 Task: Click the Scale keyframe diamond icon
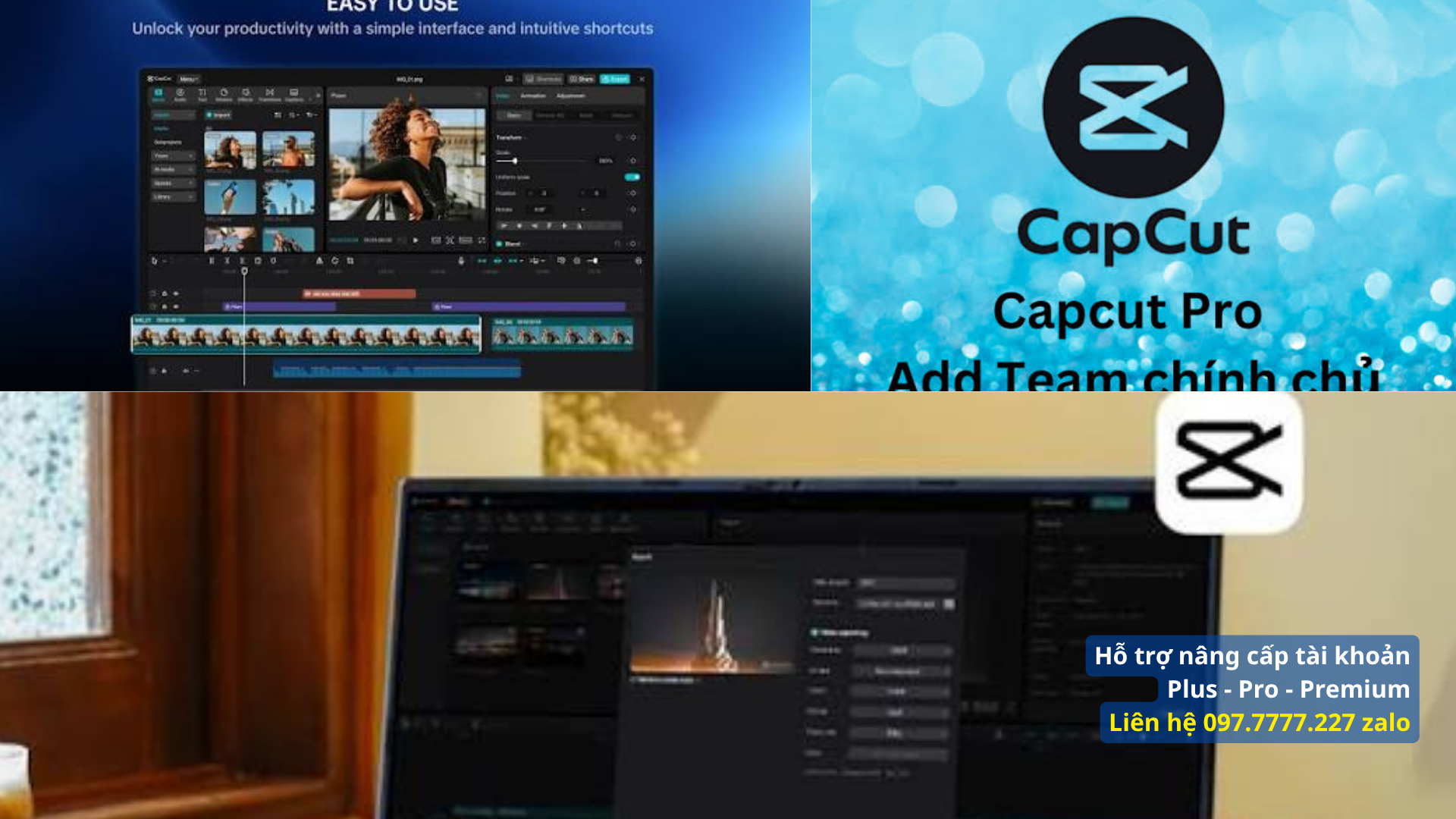click(633, 161)
